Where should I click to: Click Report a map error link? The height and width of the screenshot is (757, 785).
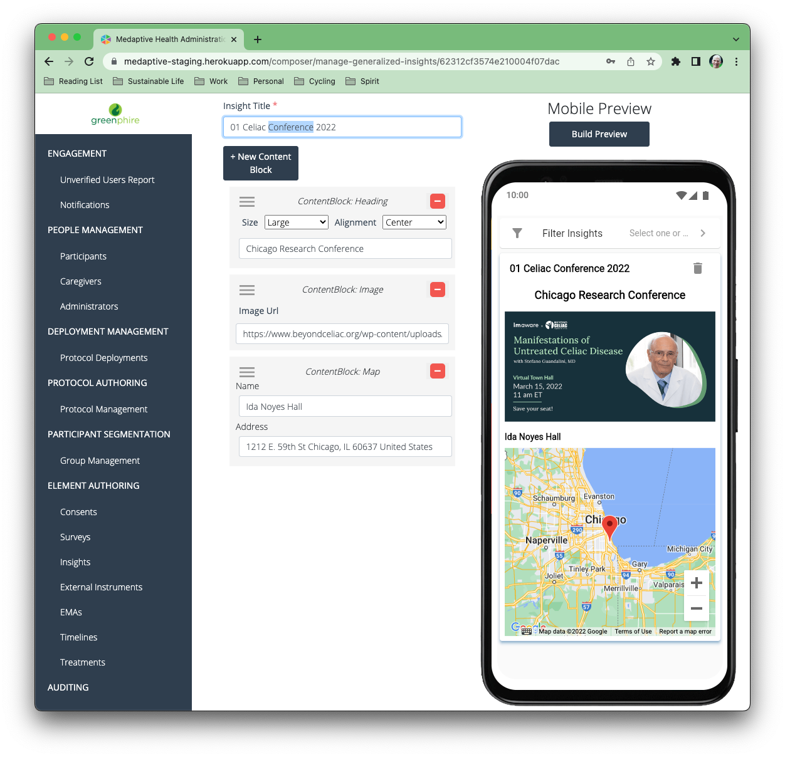click(x=685, y=632)
